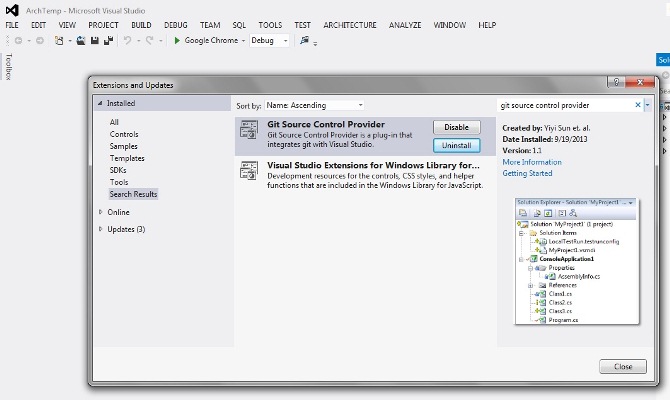670x400 pixels.
Task: Click the Open File toolbar icon
Action: 81,41
